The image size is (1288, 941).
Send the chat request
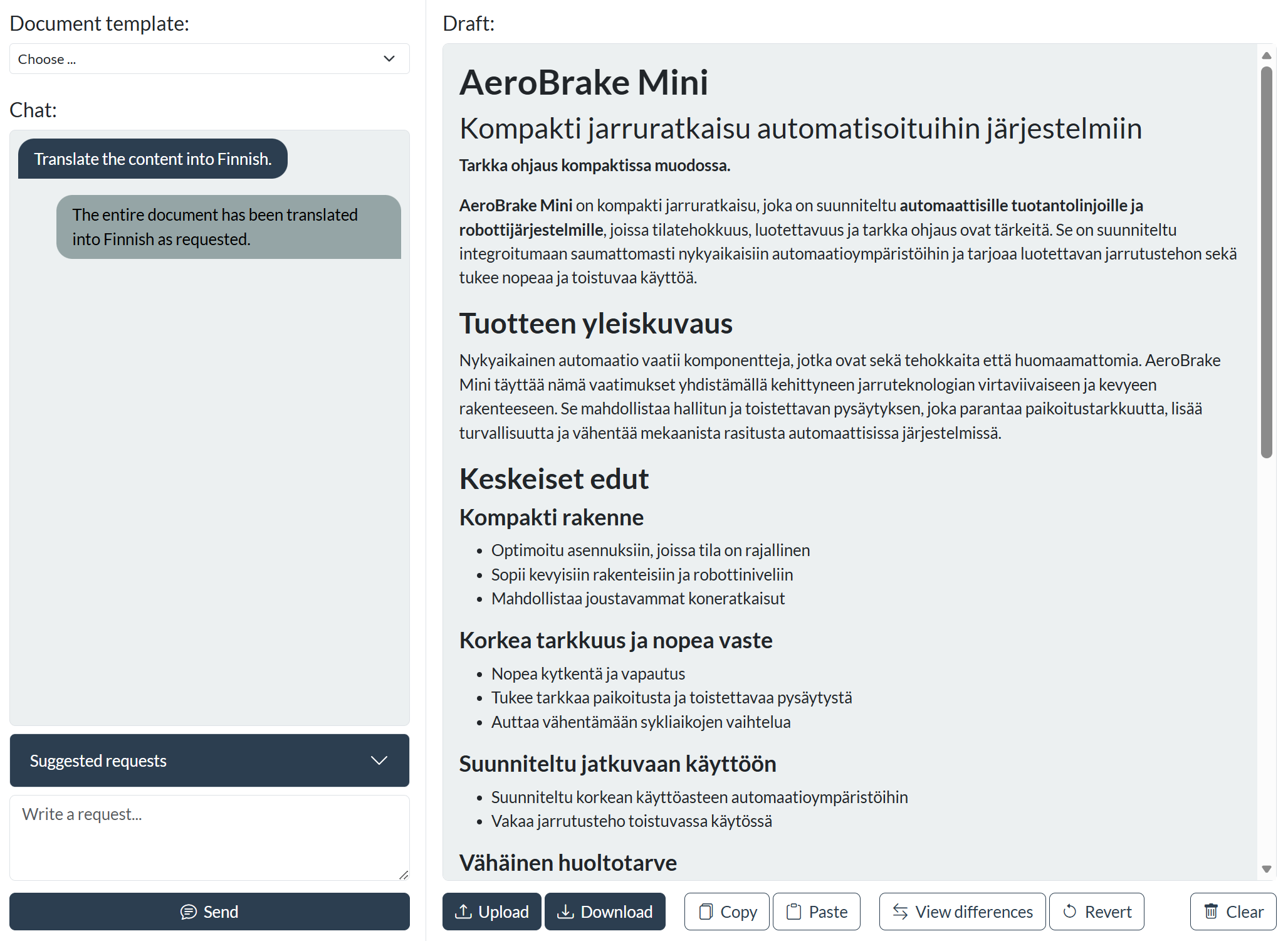pyautogui.click(x=209, y=911)
